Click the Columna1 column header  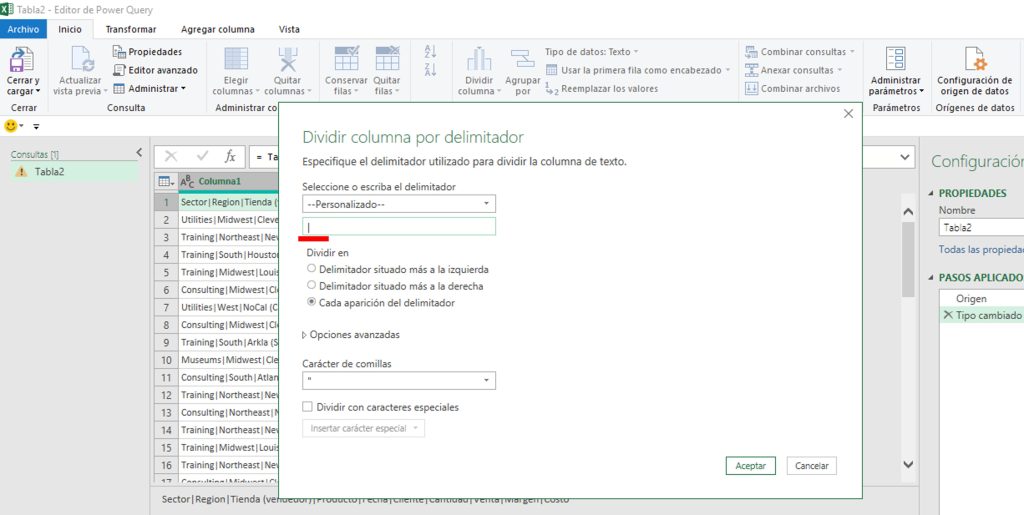227,181
